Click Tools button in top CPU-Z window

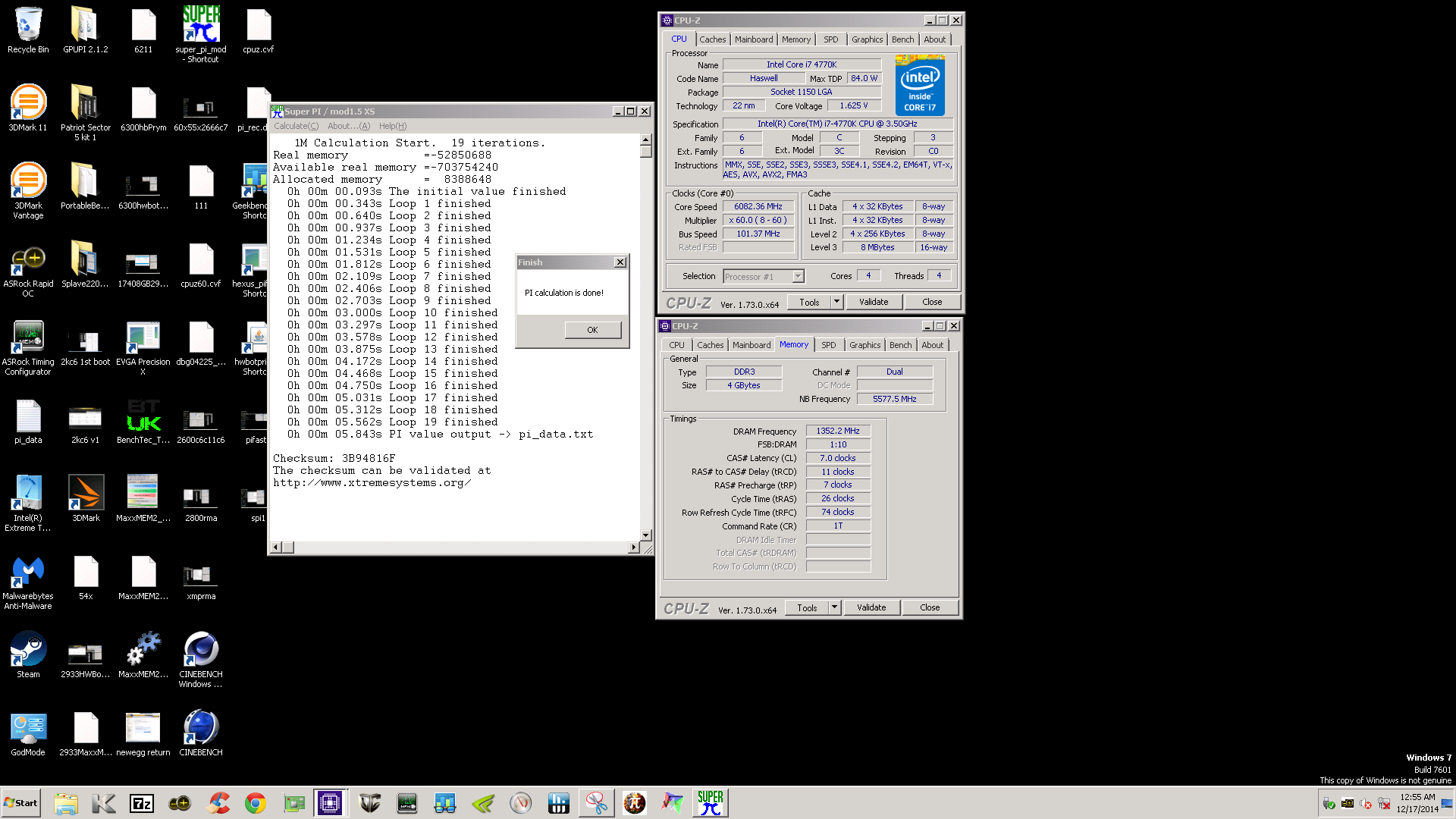pos(809,302)
